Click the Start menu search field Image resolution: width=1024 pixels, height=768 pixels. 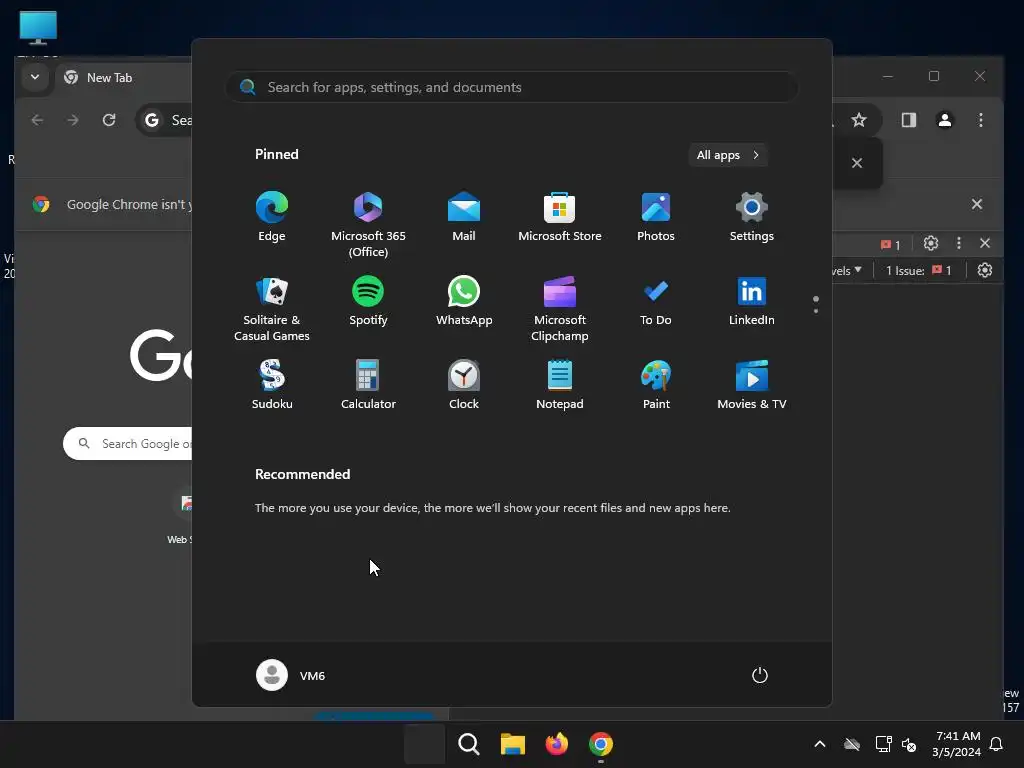[x=512, y=87]
